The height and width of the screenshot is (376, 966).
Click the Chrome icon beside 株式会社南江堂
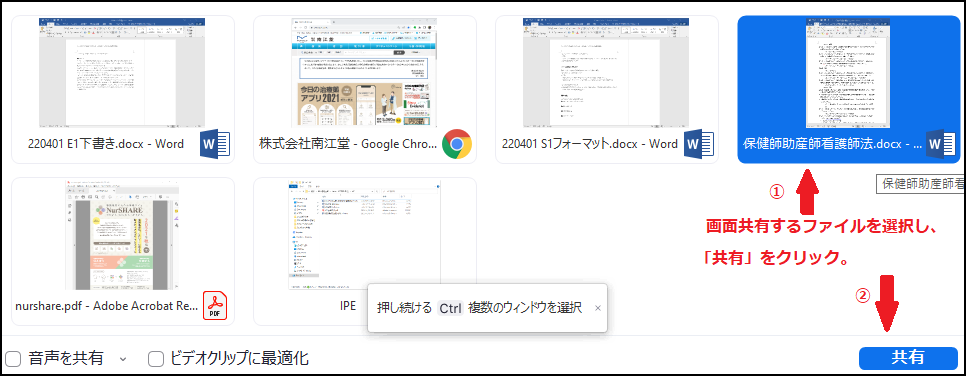457,144
